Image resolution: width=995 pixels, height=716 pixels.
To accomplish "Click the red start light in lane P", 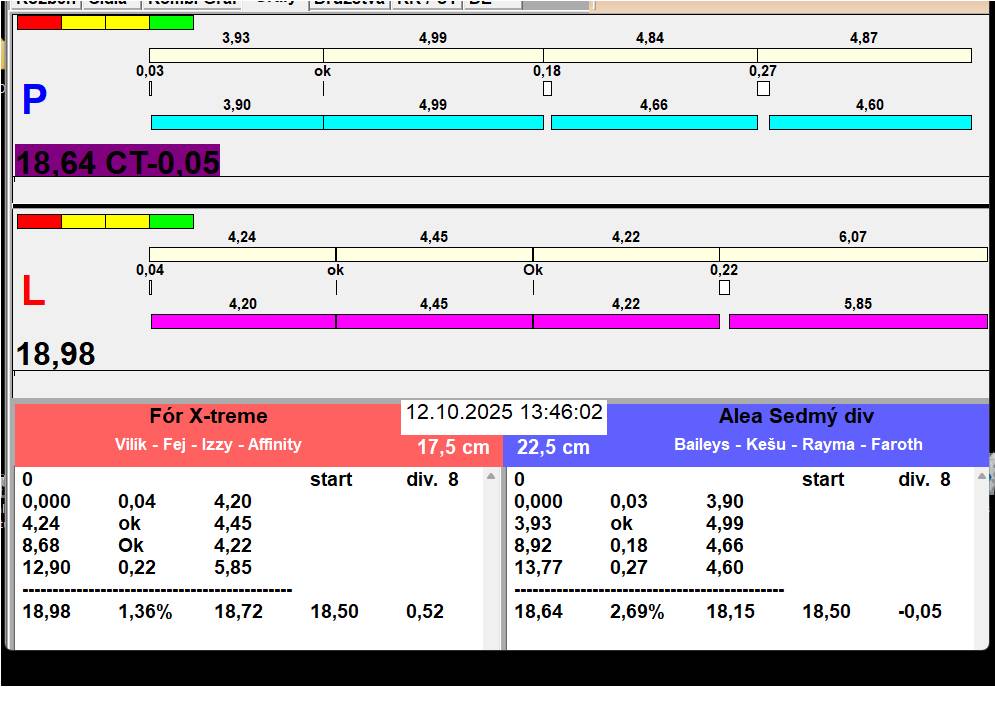I will point(39,23).
